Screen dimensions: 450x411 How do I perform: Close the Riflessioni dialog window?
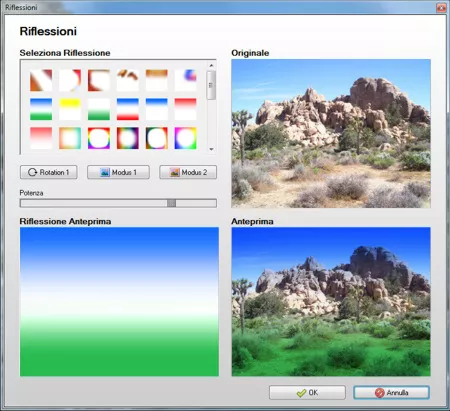(x=441, y=7)
